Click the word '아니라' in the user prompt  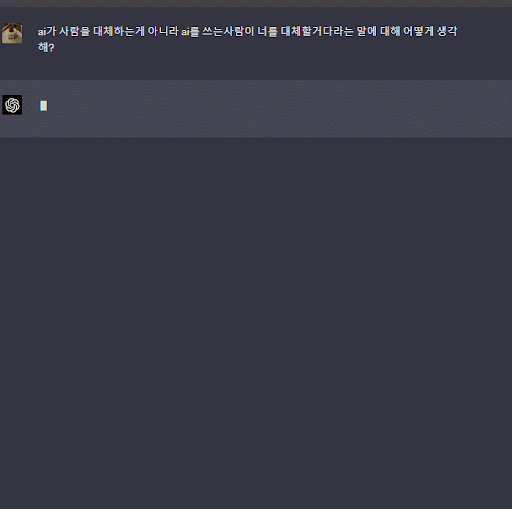click(163, 31)
